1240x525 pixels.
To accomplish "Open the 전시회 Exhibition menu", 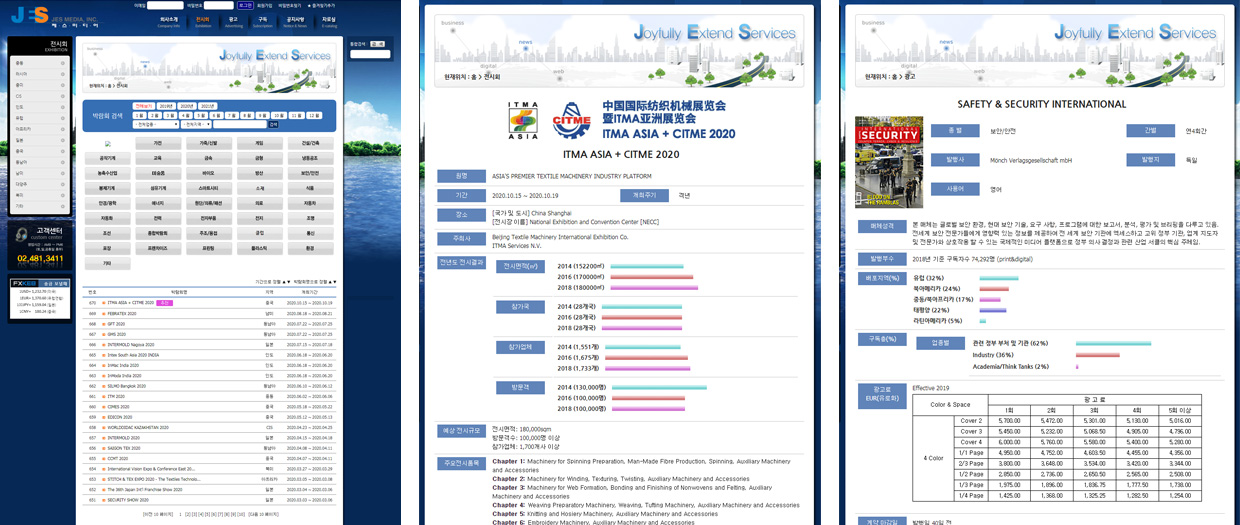I will [x=203, y=22].
